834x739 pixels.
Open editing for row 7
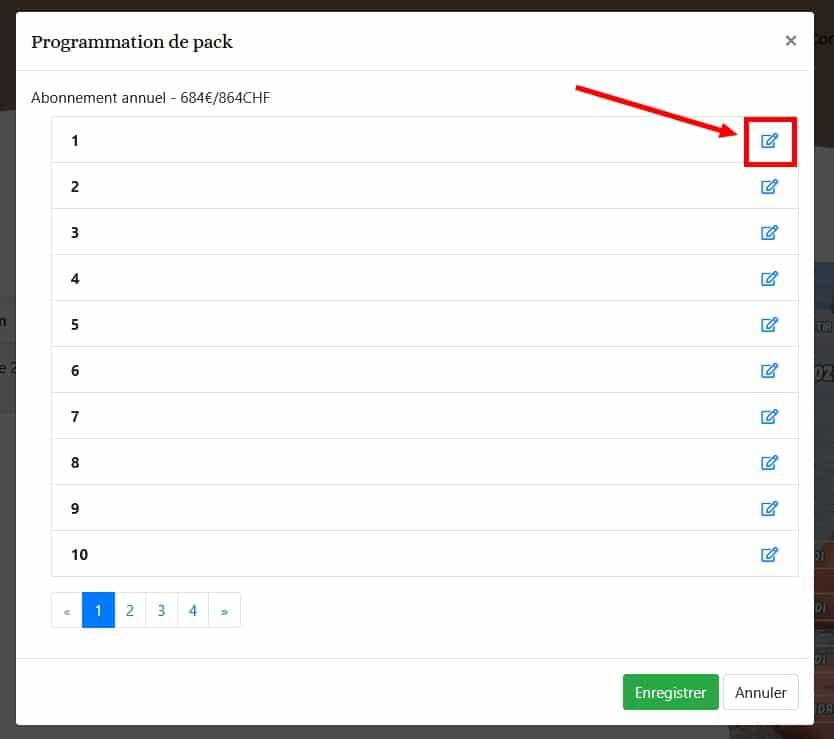point(769,417)
